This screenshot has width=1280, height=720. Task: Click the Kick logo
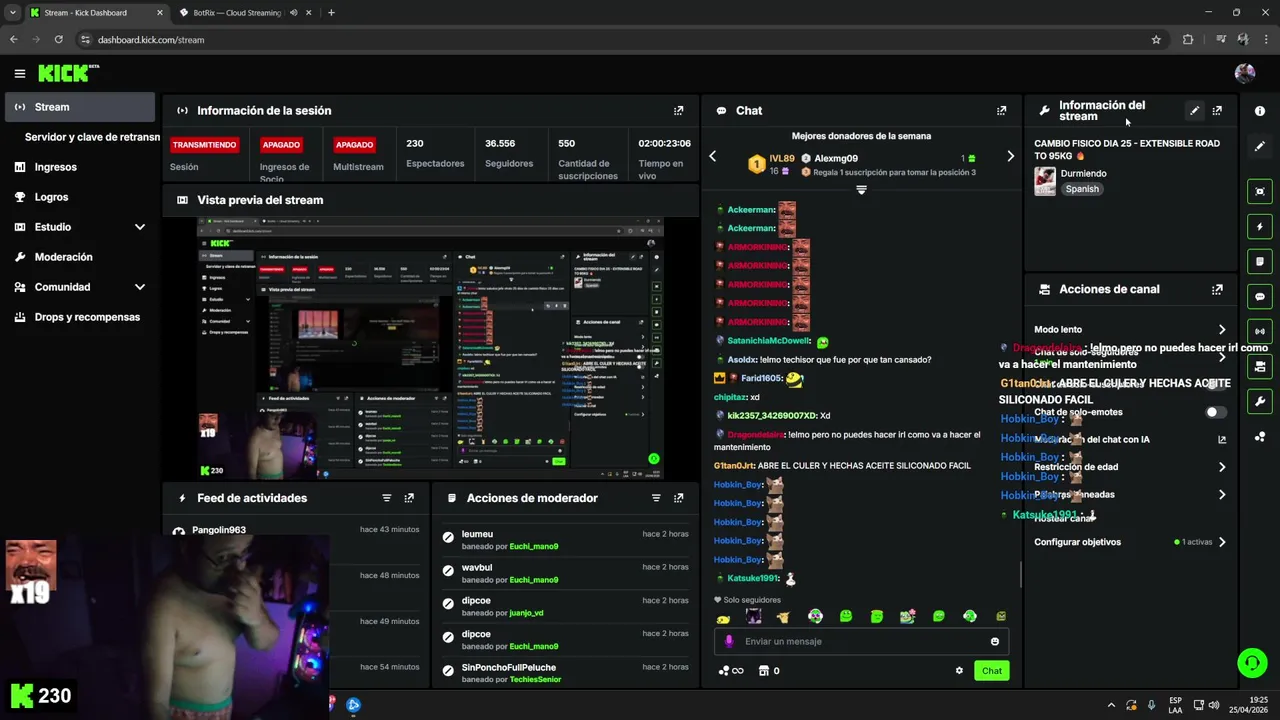click(x=68, y=73)
